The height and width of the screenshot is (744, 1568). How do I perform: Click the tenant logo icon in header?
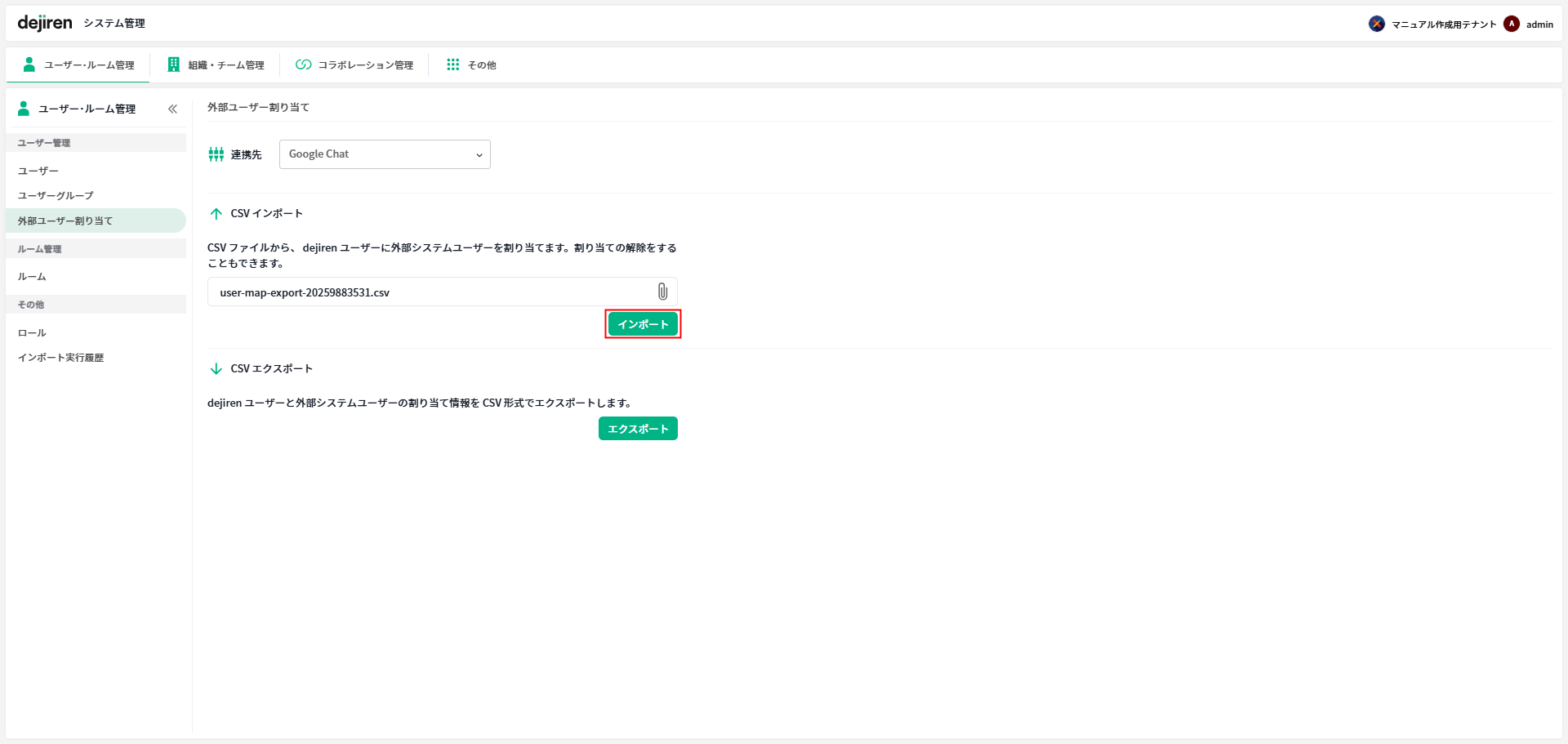pyautogui.click(x=1376, y=24)
